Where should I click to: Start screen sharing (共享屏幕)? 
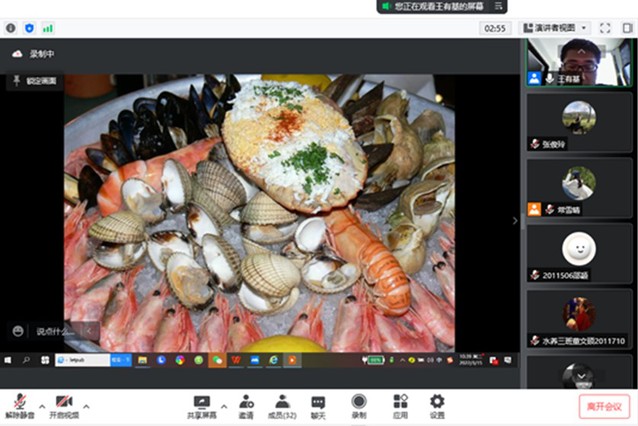click(202, 404)
